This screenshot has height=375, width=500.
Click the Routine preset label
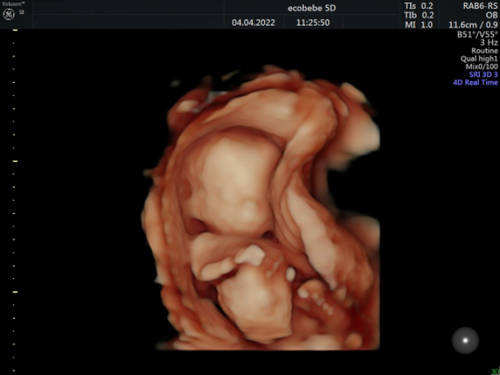click(484, 51)
